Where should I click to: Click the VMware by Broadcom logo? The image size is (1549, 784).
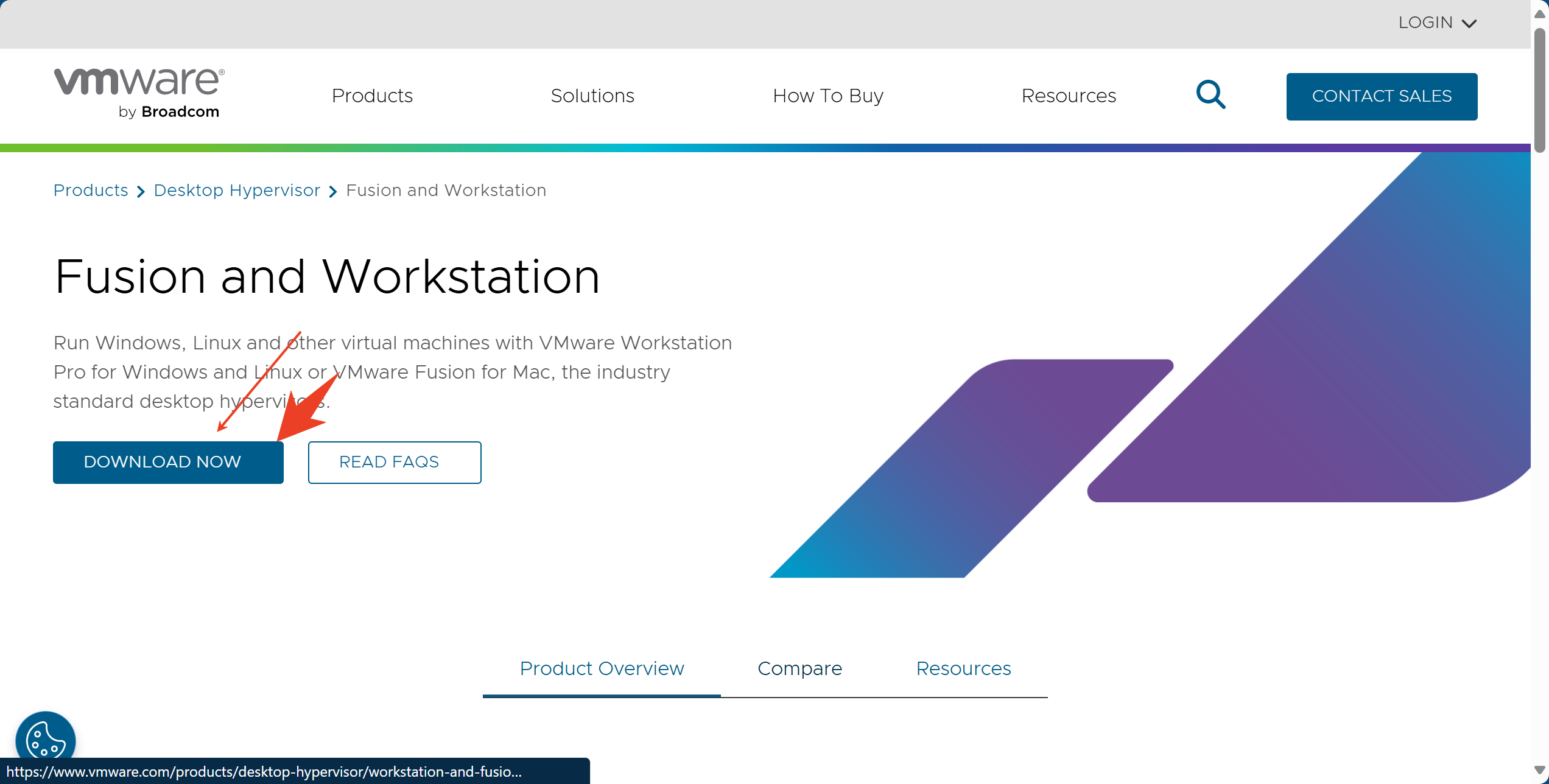(139, 94)
